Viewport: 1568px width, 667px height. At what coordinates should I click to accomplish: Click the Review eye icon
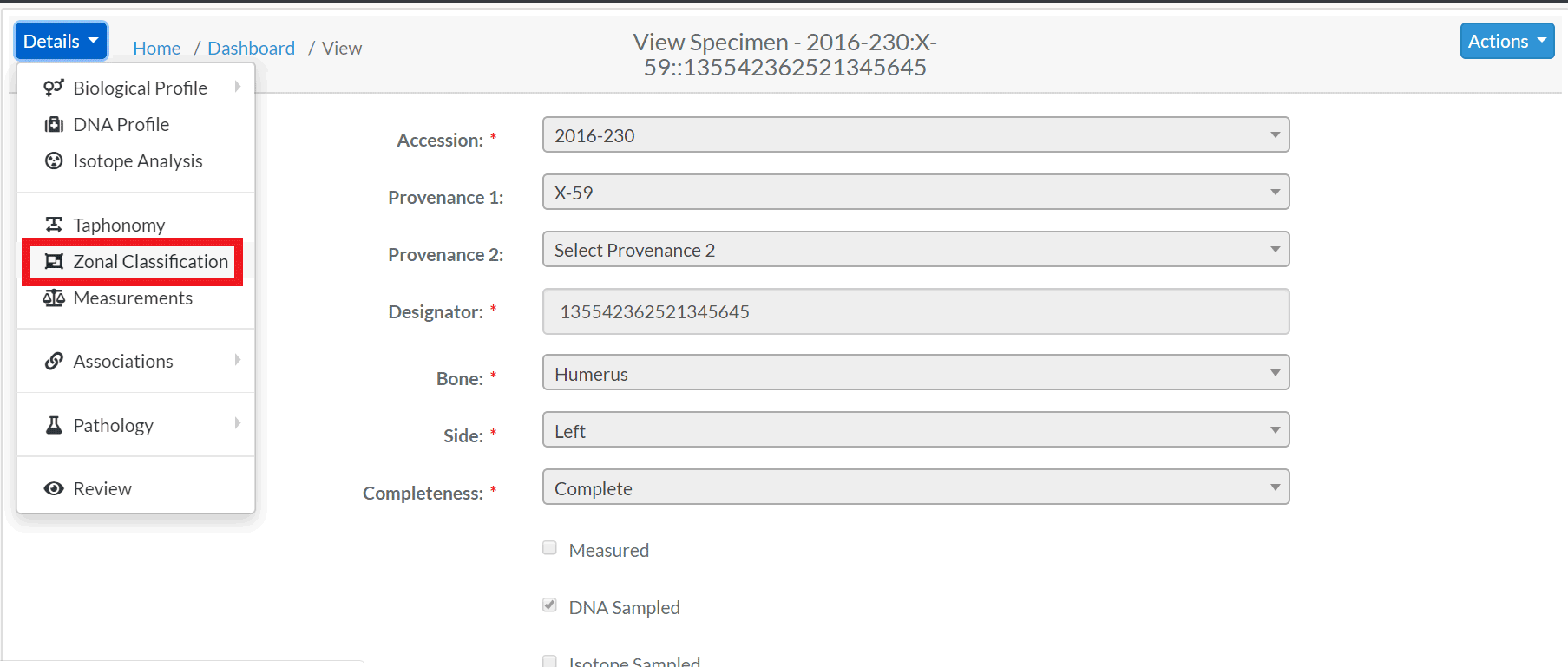click(54, 488)
